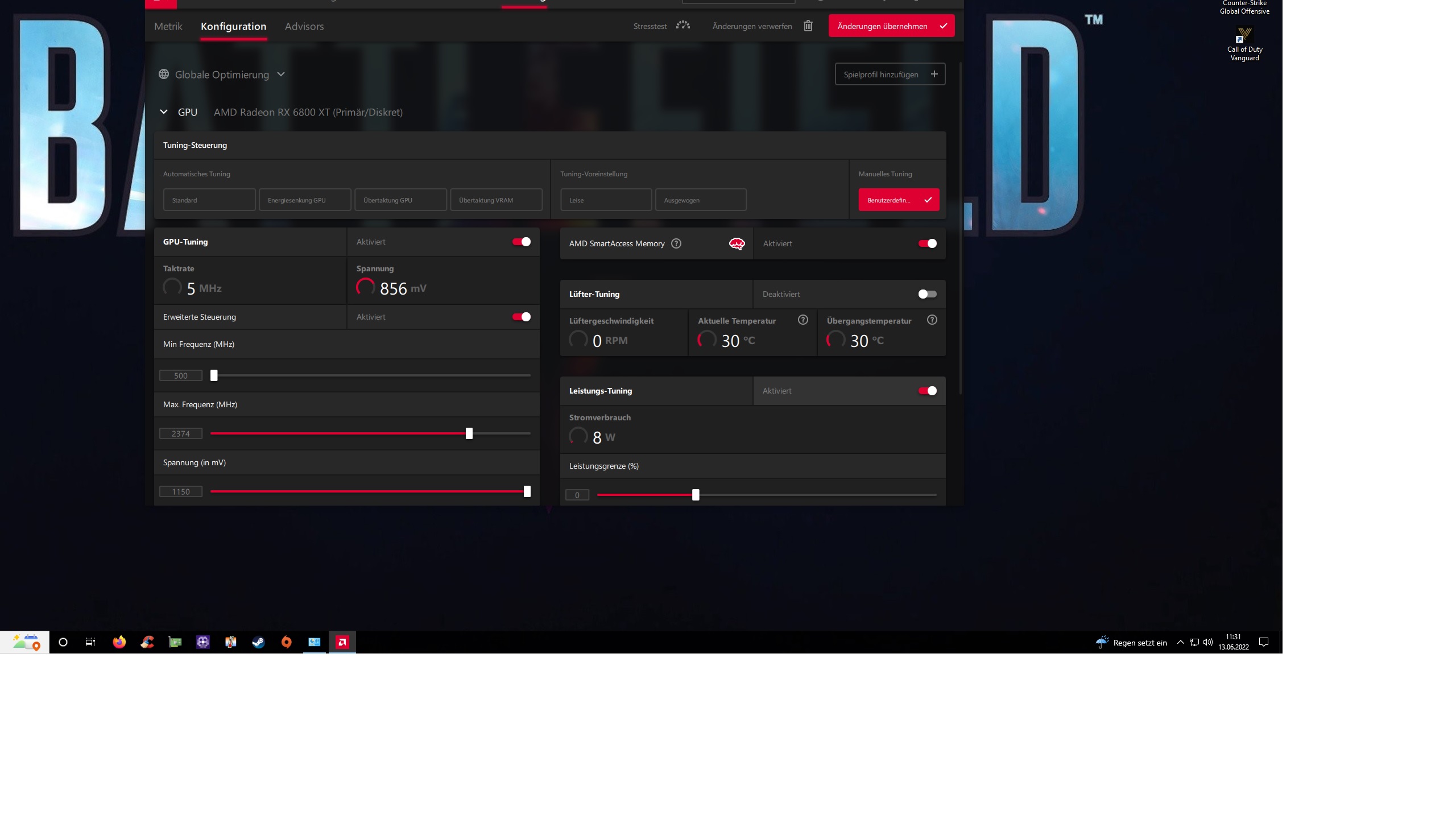Disable the Leistungs-Tuning switch

click(x=926, y=391)
